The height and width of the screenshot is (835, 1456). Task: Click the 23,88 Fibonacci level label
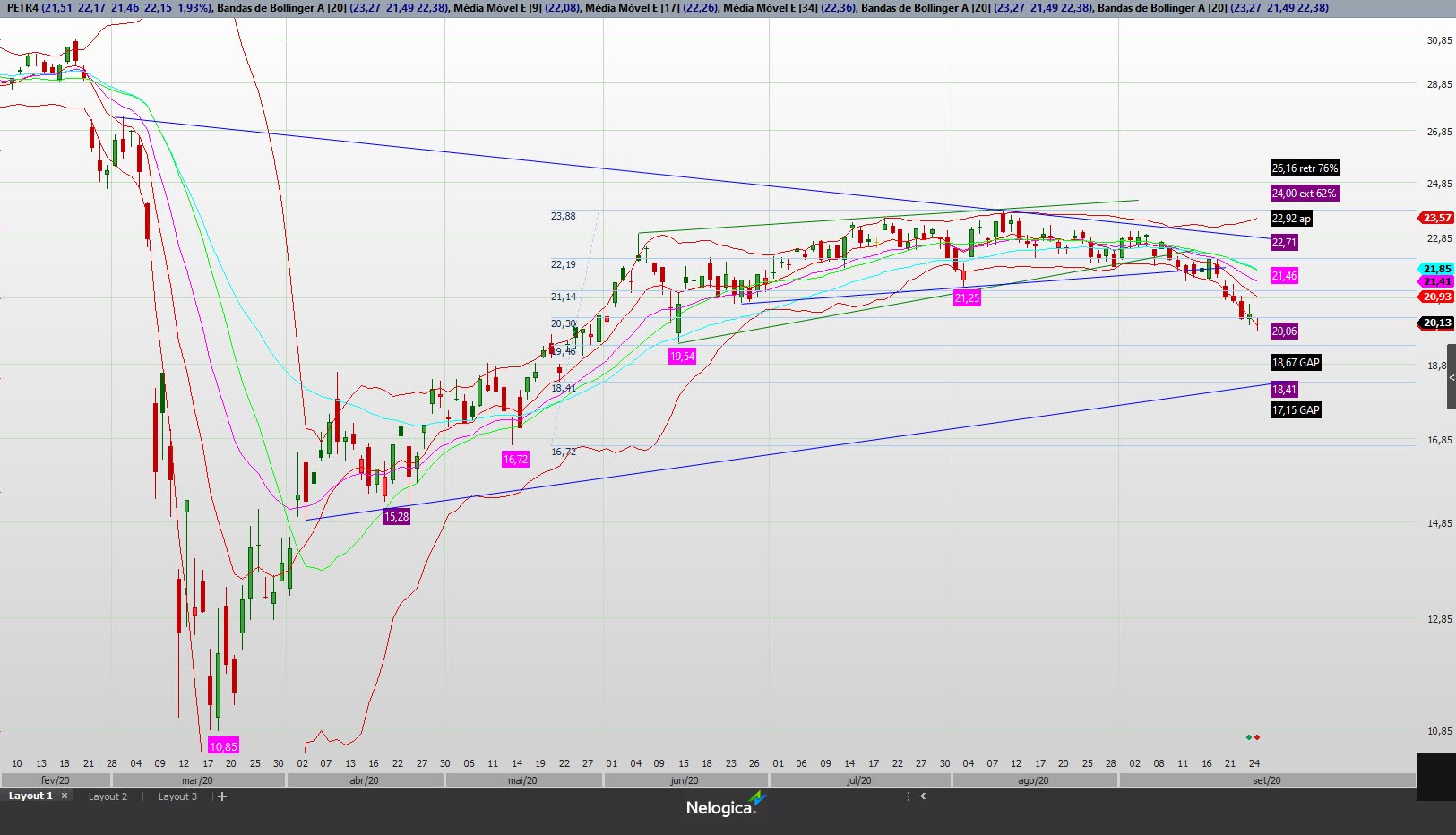click(564, 216)
